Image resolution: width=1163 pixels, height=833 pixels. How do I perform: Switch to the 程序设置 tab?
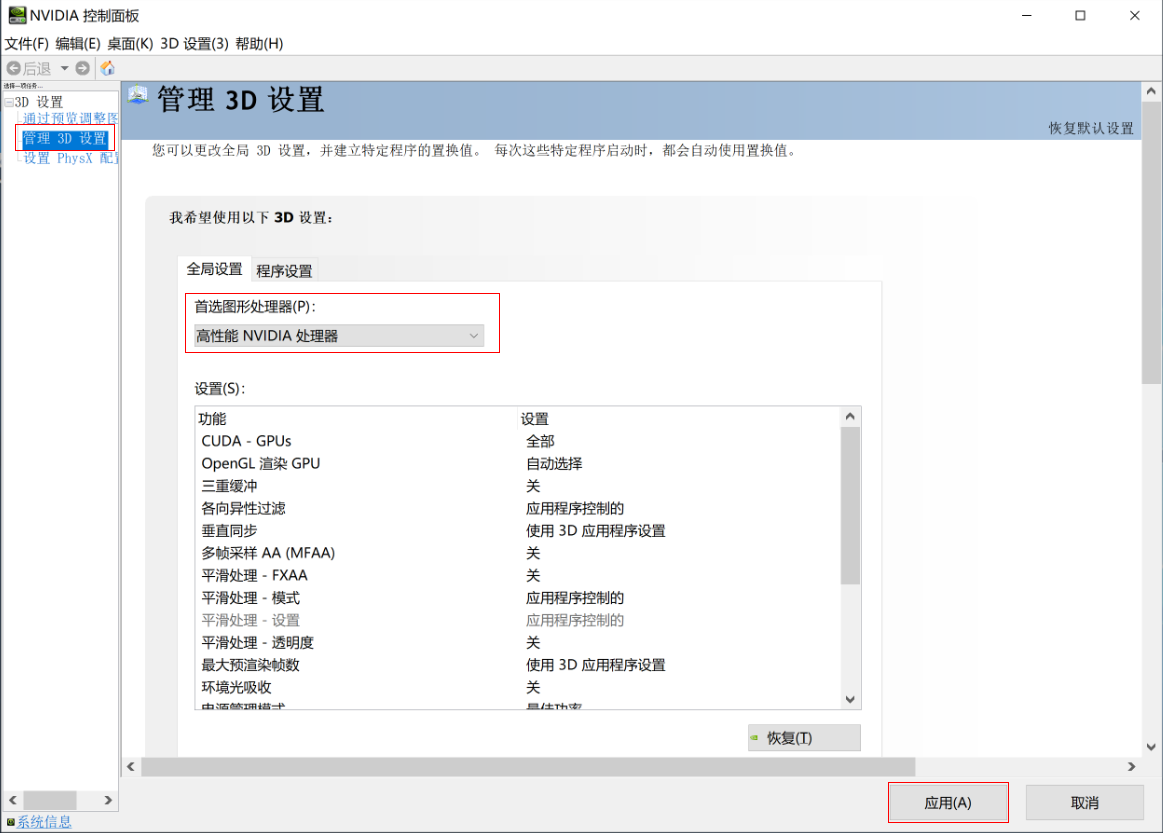[284, 271]
